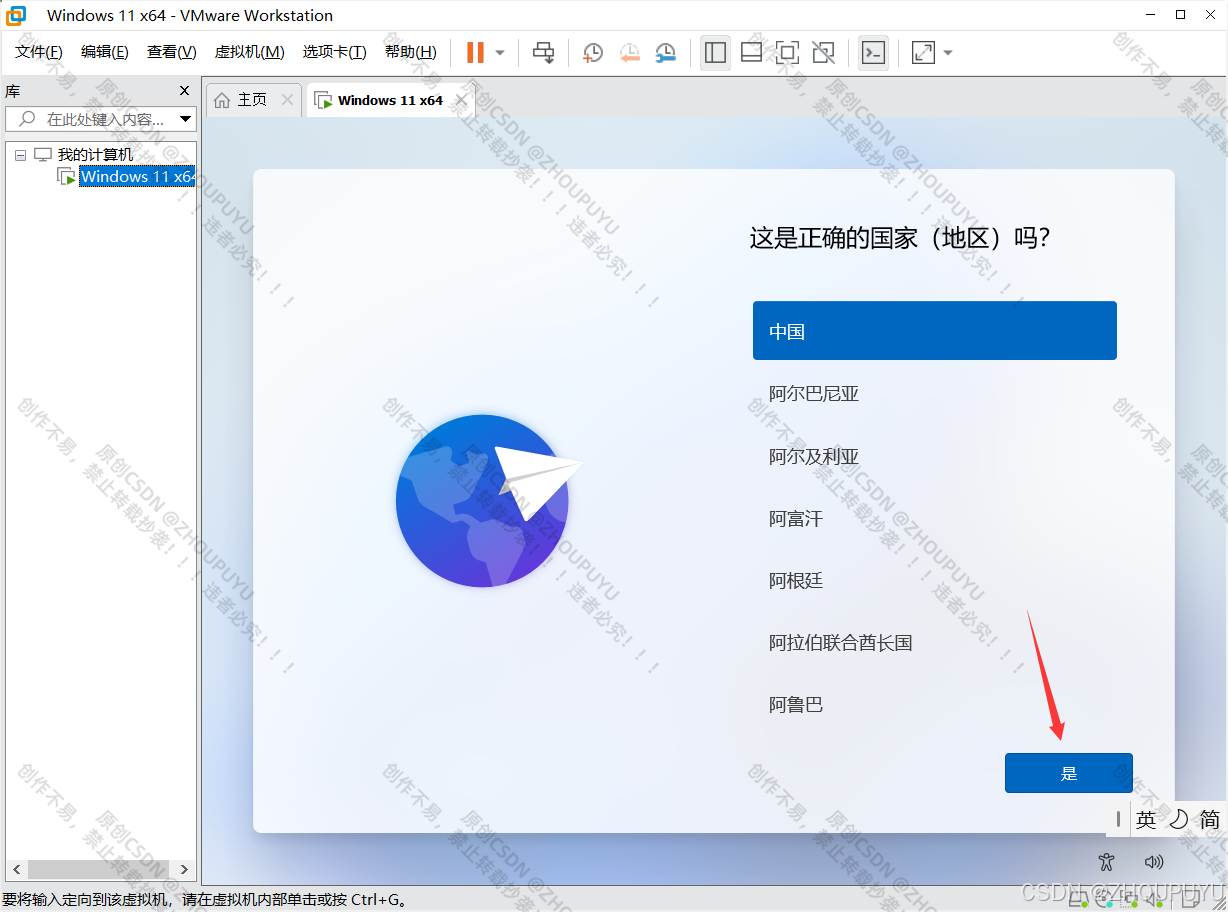
Task: Pick 阿鲁巴 from the region list
Action: coord(934,704)
